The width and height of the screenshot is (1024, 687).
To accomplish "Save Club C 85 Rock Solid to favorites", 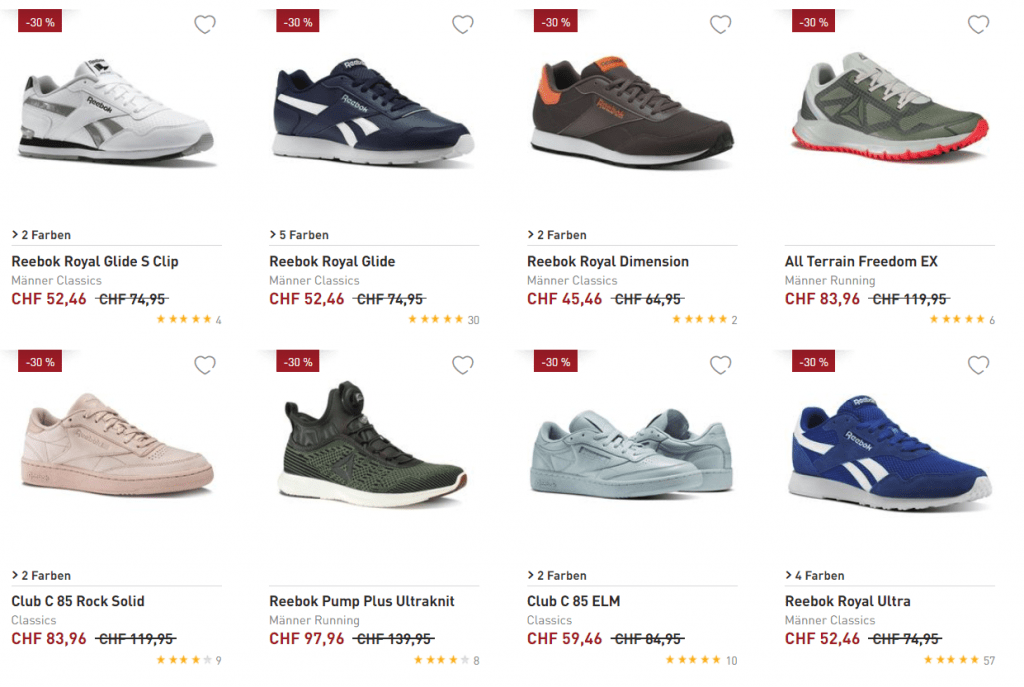I will pos(205,365).
